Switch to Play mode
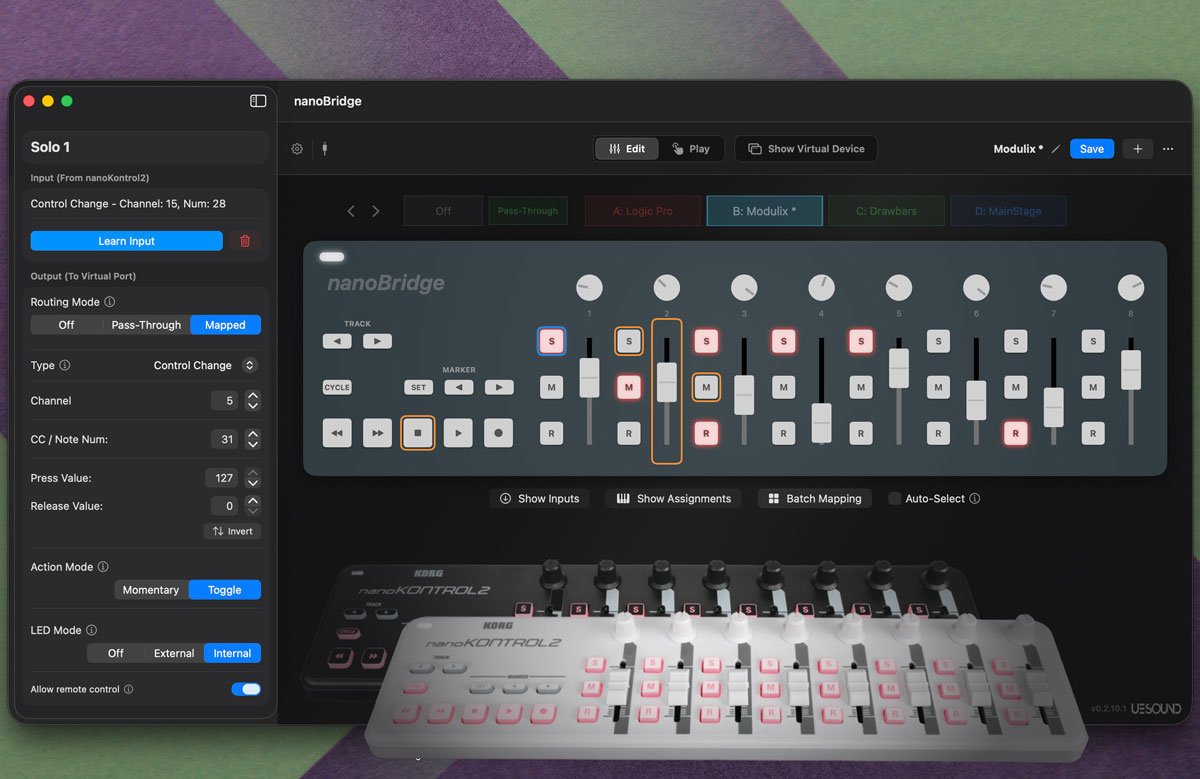Viewport: 1200px width, 779px height. (690, 149)
